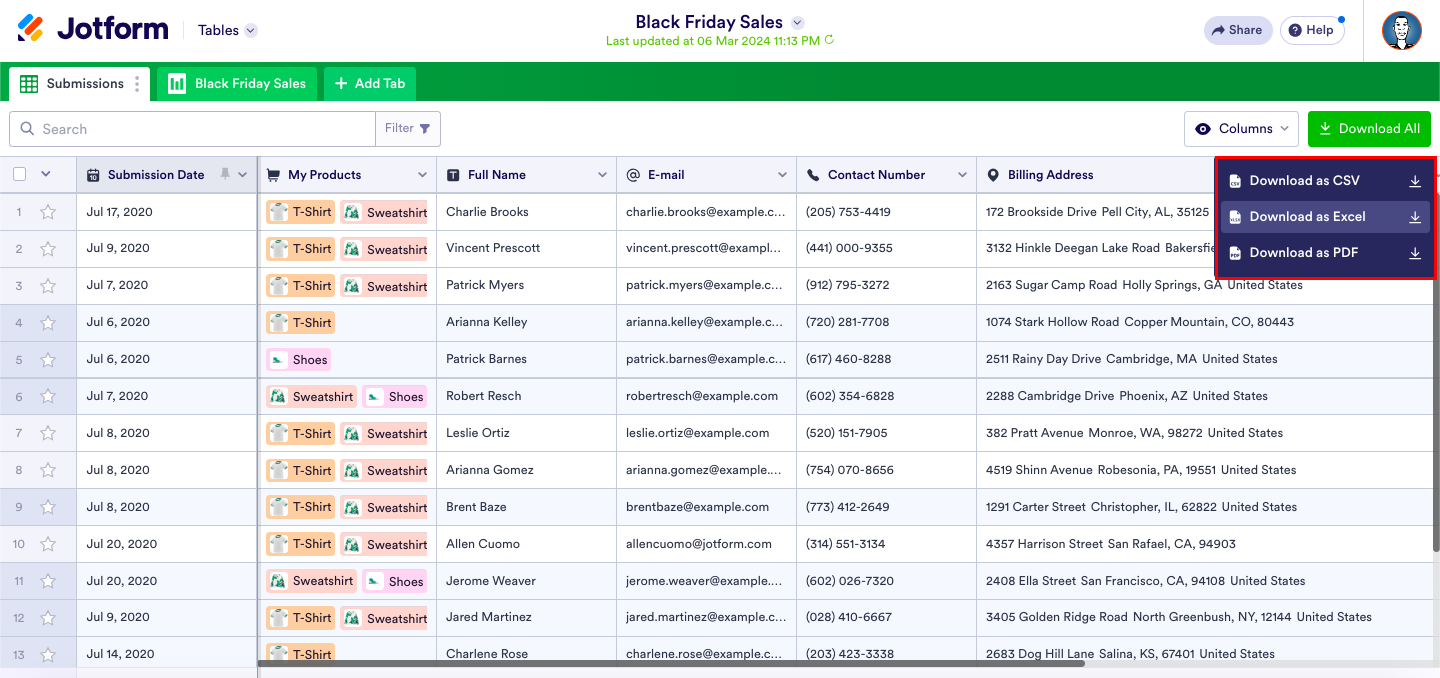
Task: Open the Full Name column menu arrow
Action: 602,175
